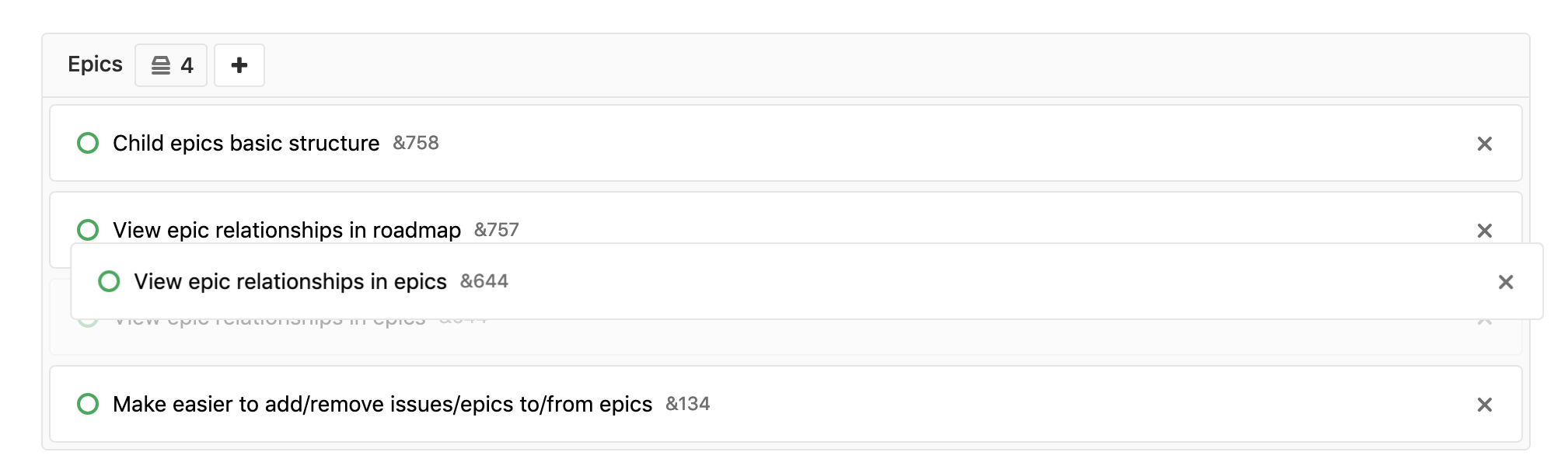This screenshot has width=1568, height=466.
Task: Open epic reference &757
Action: coord(498,230)
